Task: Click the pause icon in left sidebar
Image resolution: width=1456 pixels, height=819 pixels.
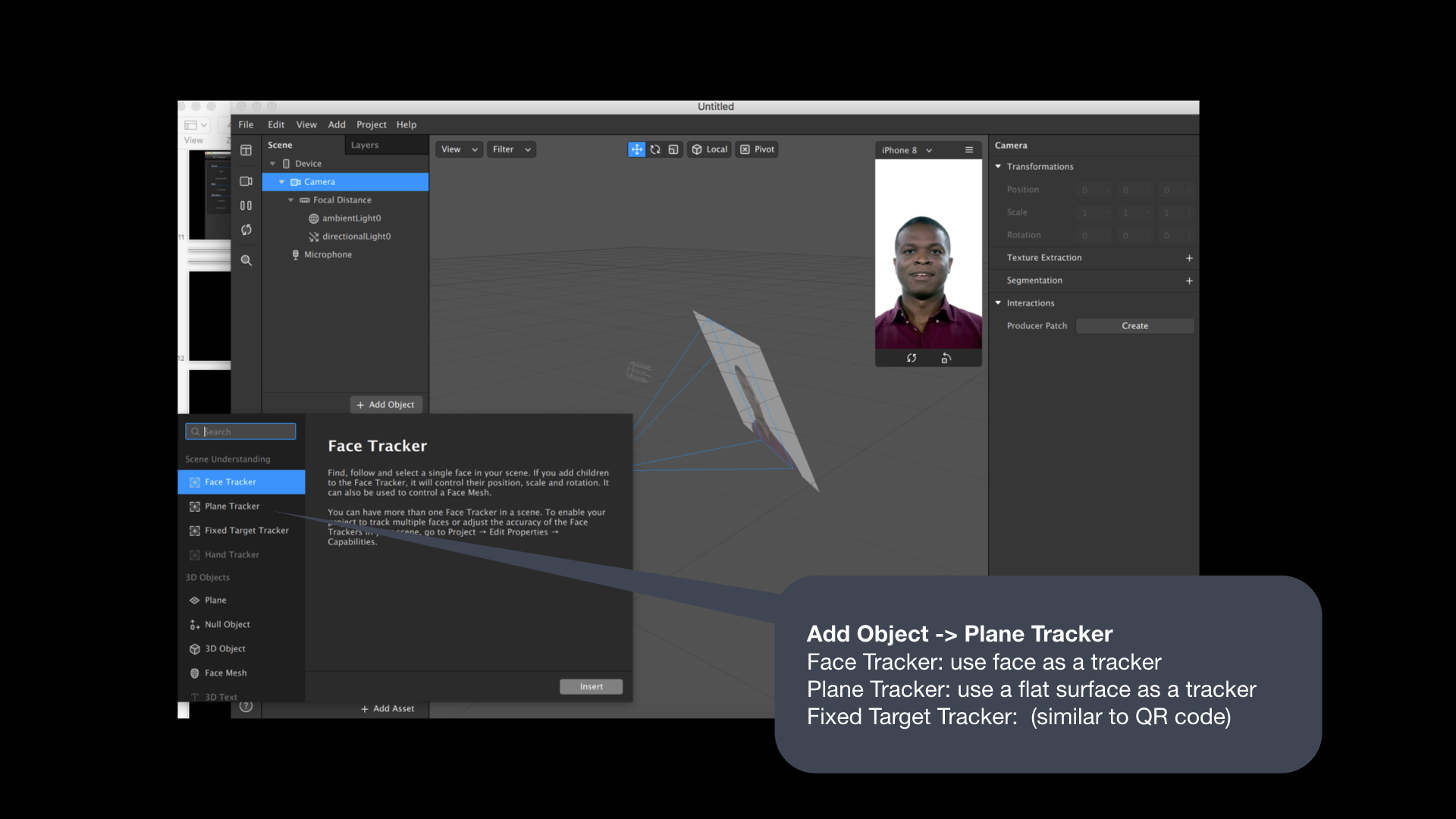Action: coord(246,206)
